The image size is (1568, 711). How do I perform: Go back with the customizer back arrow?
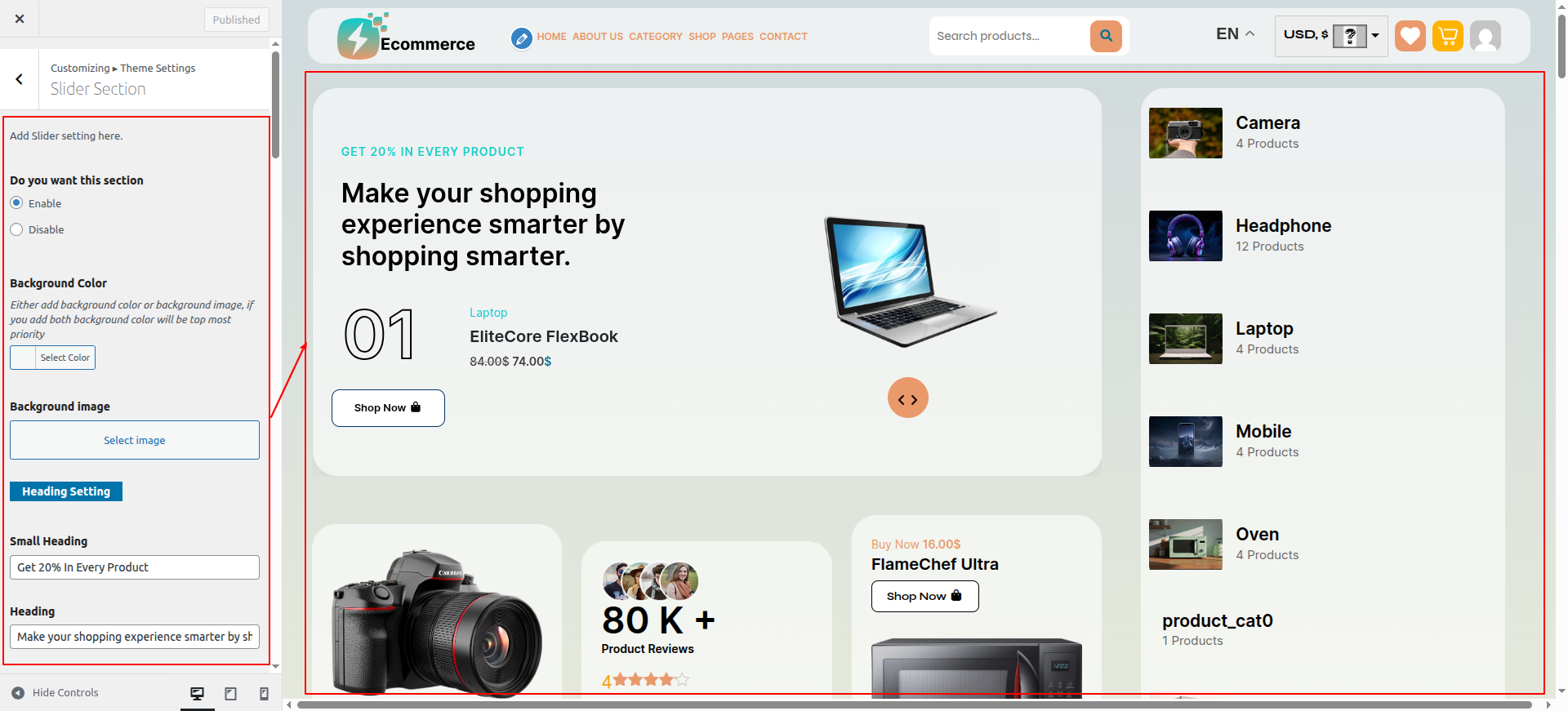[20, 79]
